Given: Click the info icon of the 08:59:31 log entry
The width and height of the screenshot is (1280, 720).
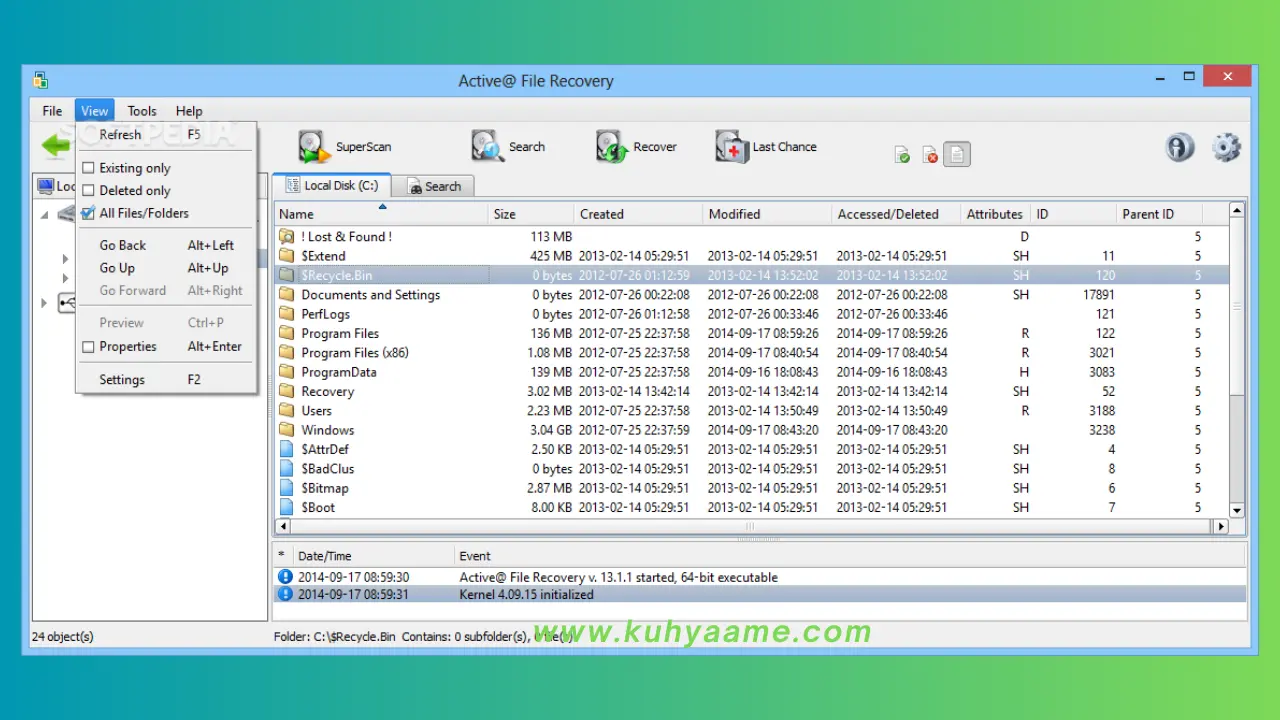Looking at the screenshot, I should pyautogui.click(x=285, y=594).
